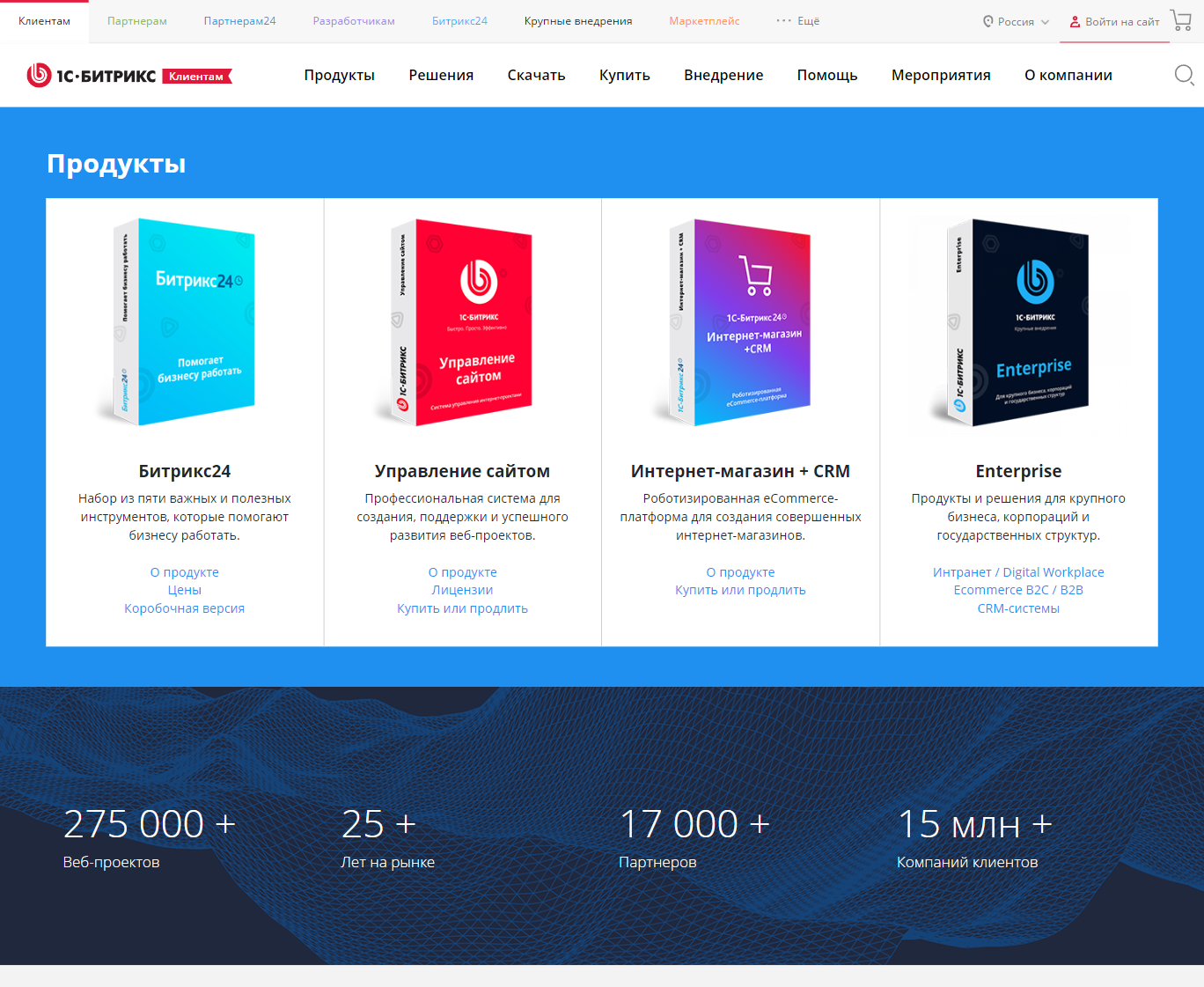This screenshot has height=987, width=1204.
Task: Open the Купить menu
Action: [625, 76]
